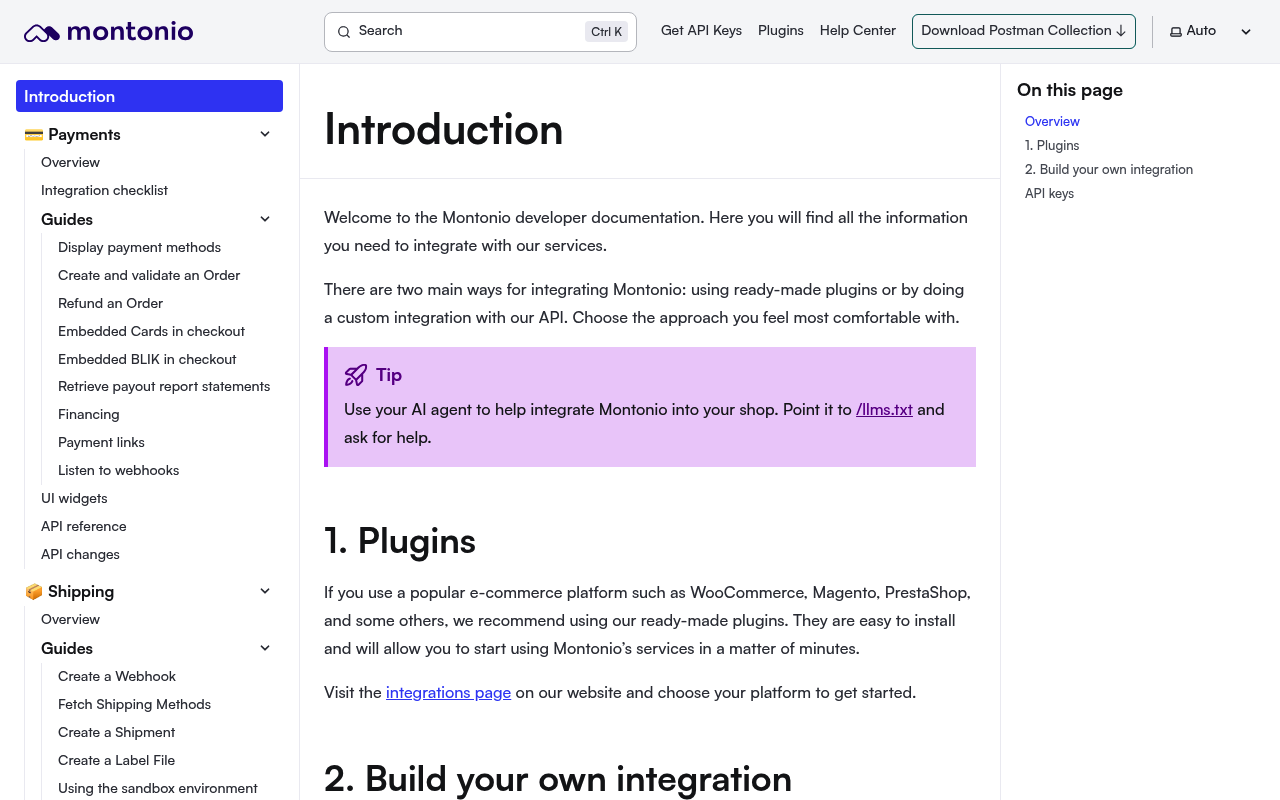Screen dimensions: 1280x800
Task: Open API reference page
Action: tap(83, 526)
